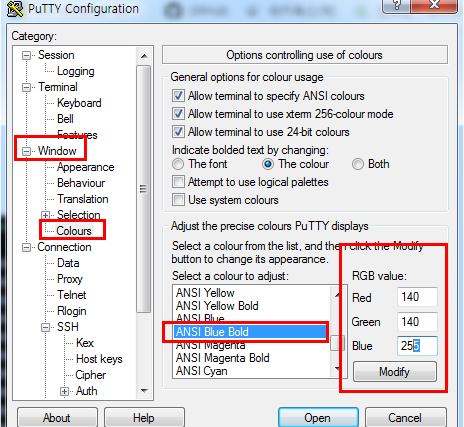The width and height of the screenshot is (464, 427).
Task: Open the Bell category
Action: click(x=65, y=119)
